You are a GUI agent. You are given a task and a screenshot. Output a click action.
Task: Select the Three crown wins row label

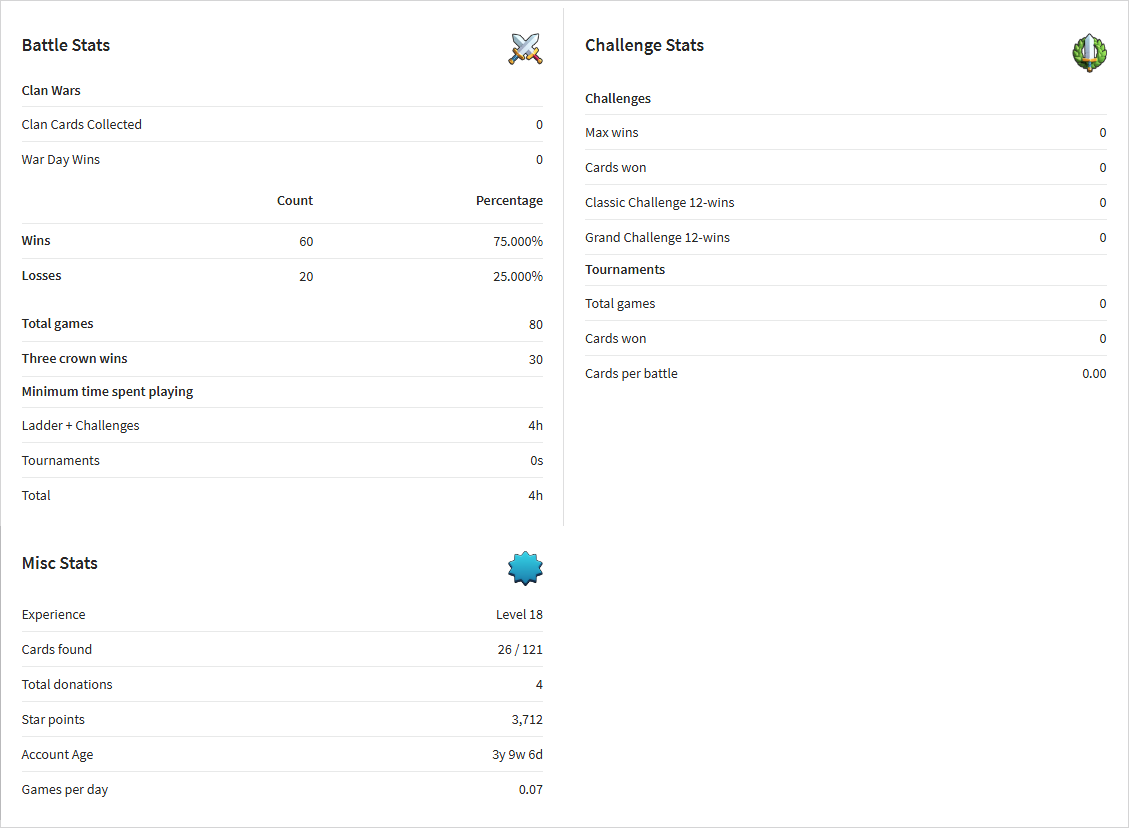tap(74, 359)
